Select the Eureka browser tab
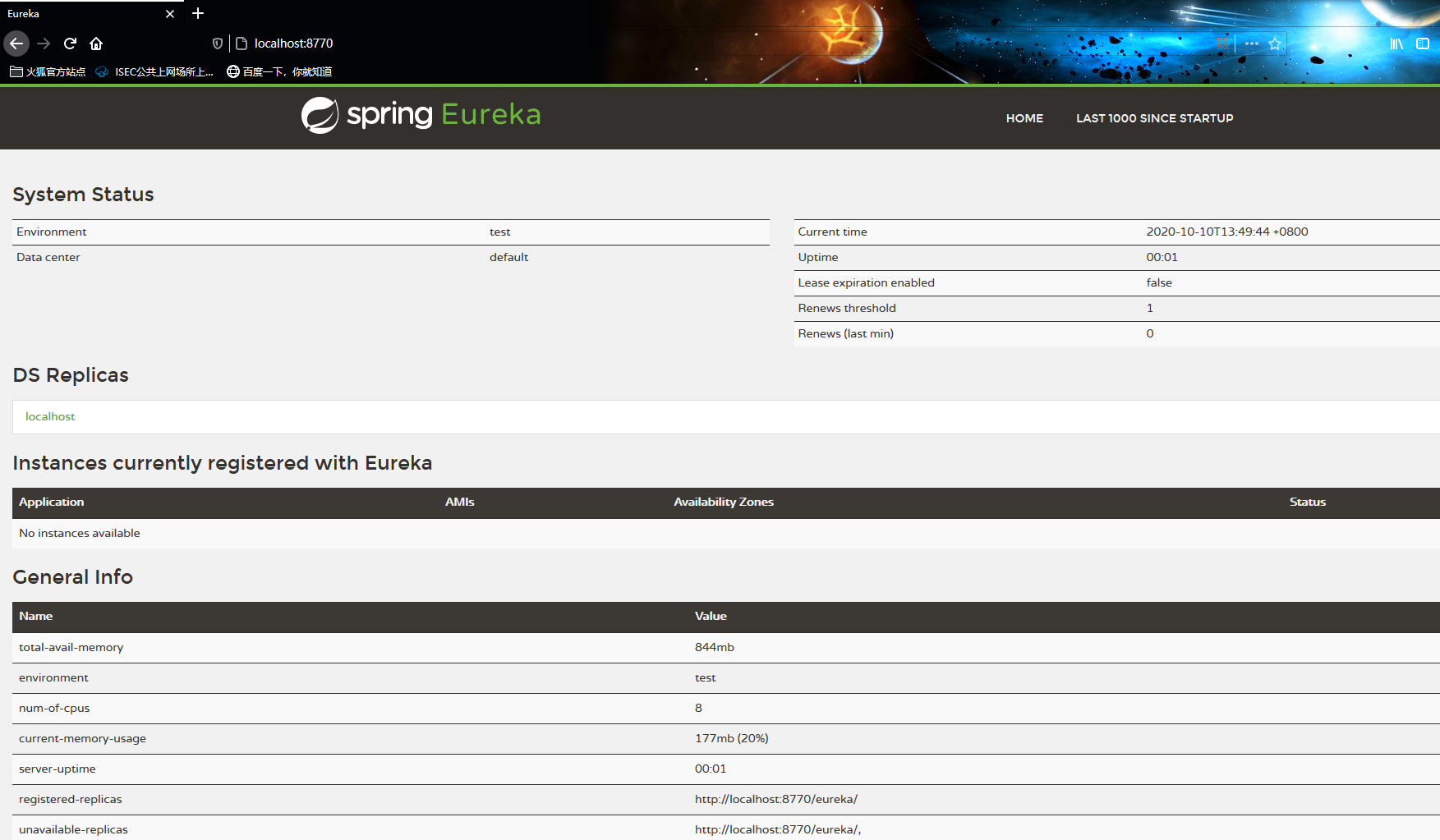 click(92, 14)
